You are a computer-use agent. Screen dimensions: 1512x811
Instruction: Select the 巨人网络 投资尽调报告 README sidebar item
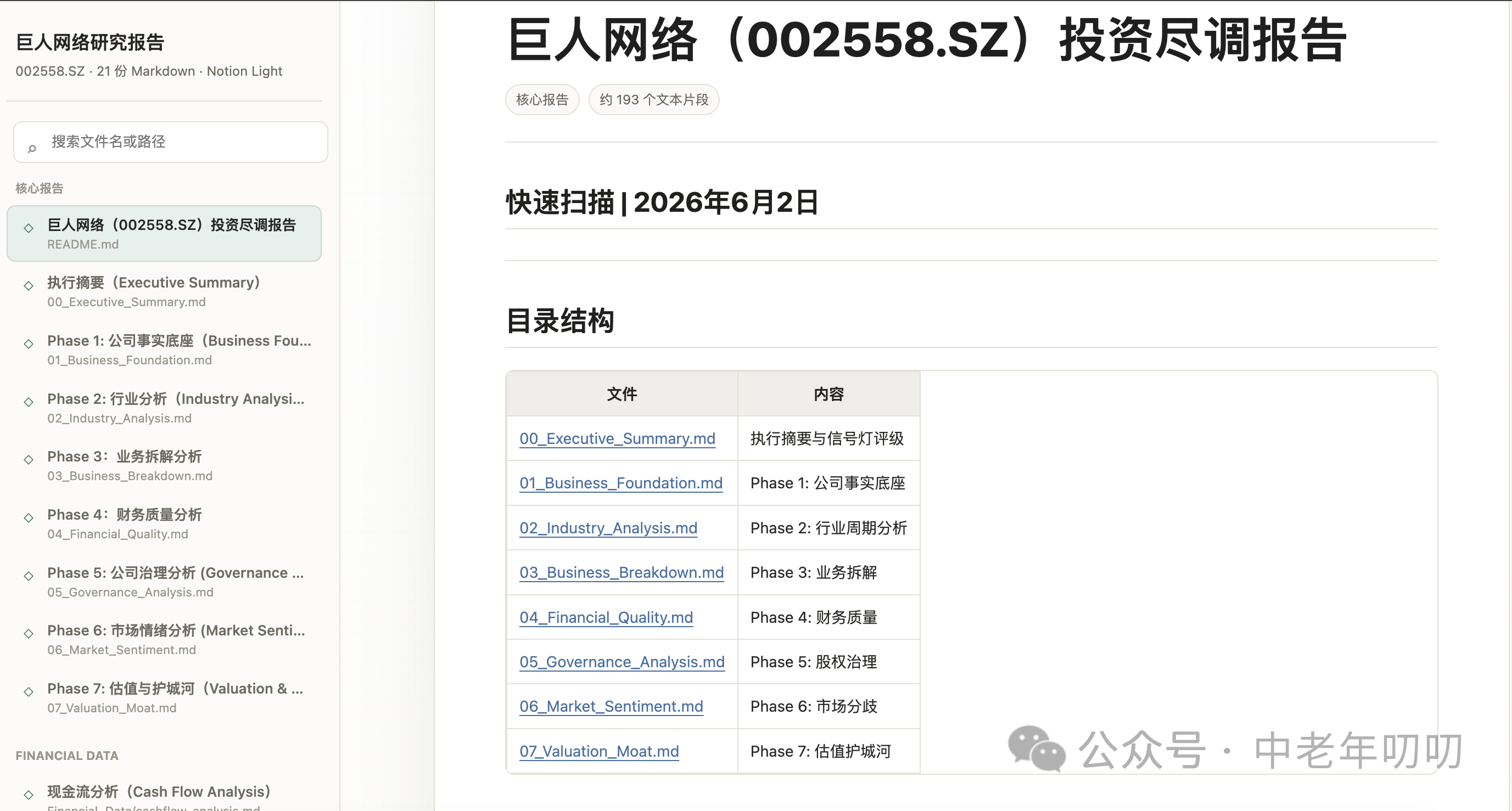pyautogui.click(x=164, y=234)
